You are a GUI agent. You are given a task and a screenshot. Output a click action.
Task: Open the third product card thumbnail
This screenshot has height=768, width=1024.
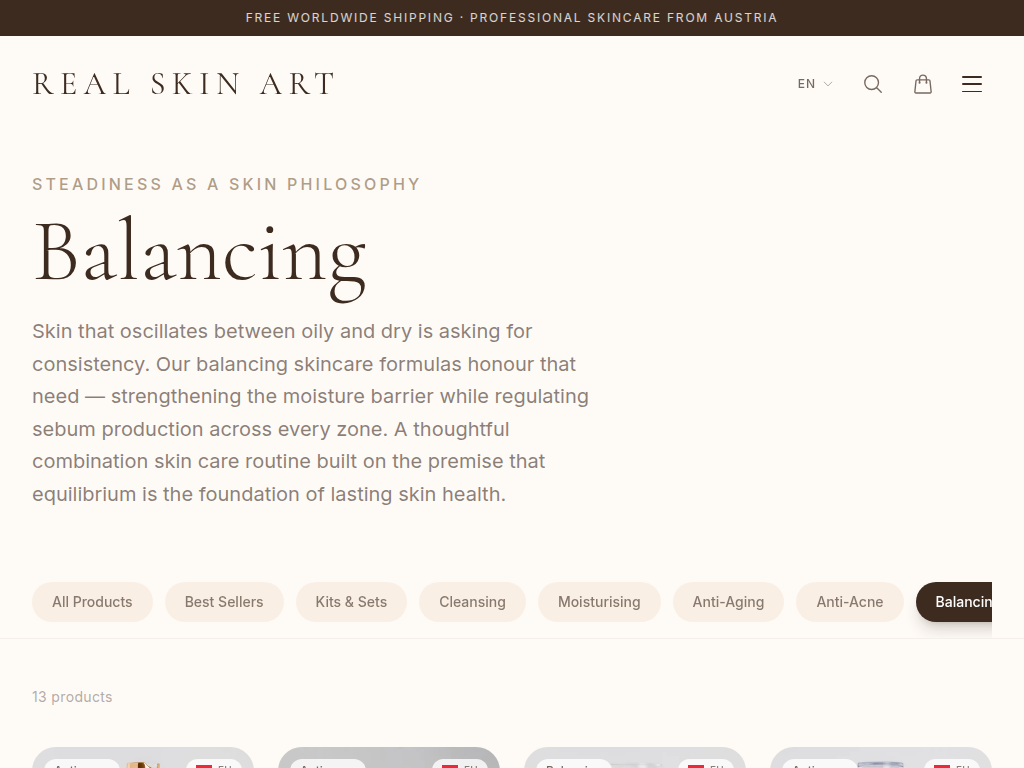point(635,759)
